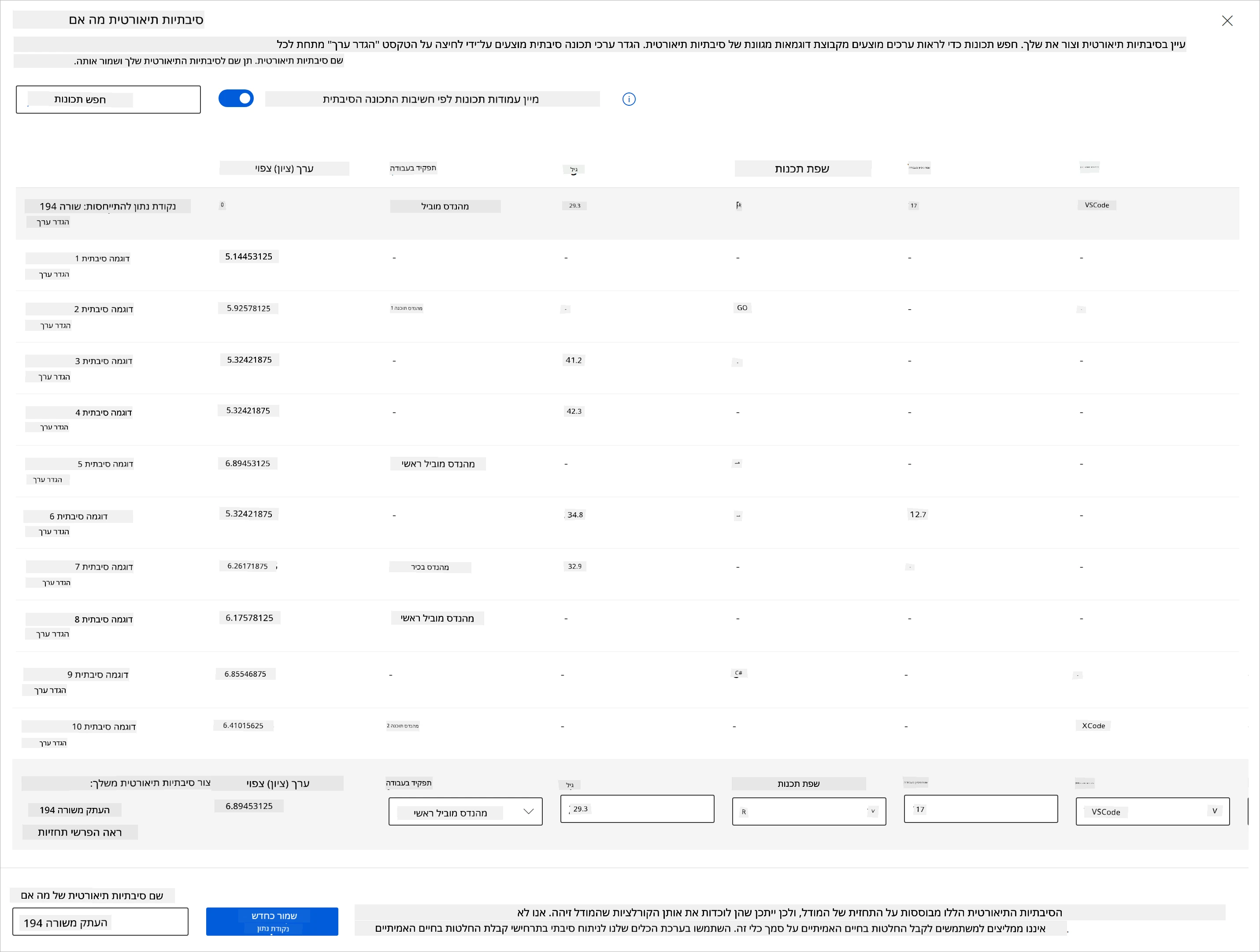Click value 6.26171875 in example 7

(x=248, y=566)
